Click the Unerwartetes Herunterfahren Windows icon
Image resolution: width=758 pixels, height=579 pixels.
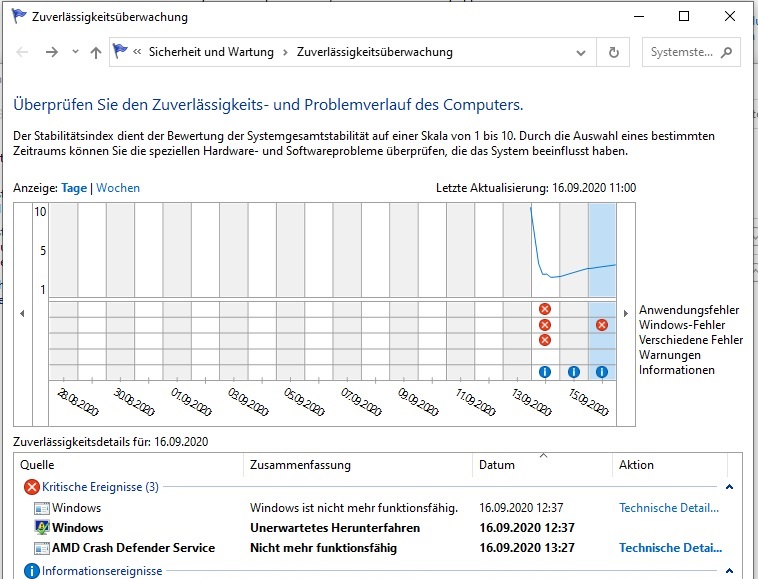(42, 527)
